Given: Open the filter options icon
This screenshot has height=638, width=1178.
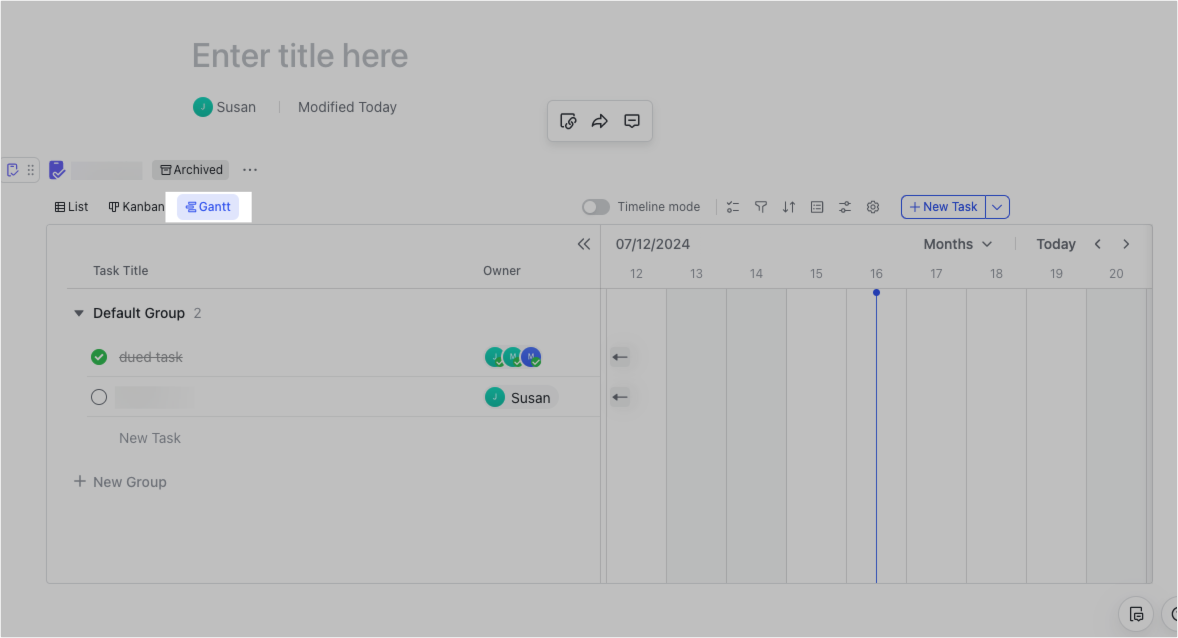Looking at the screenshot, I should pyautogui.click(x=761, y=206).
